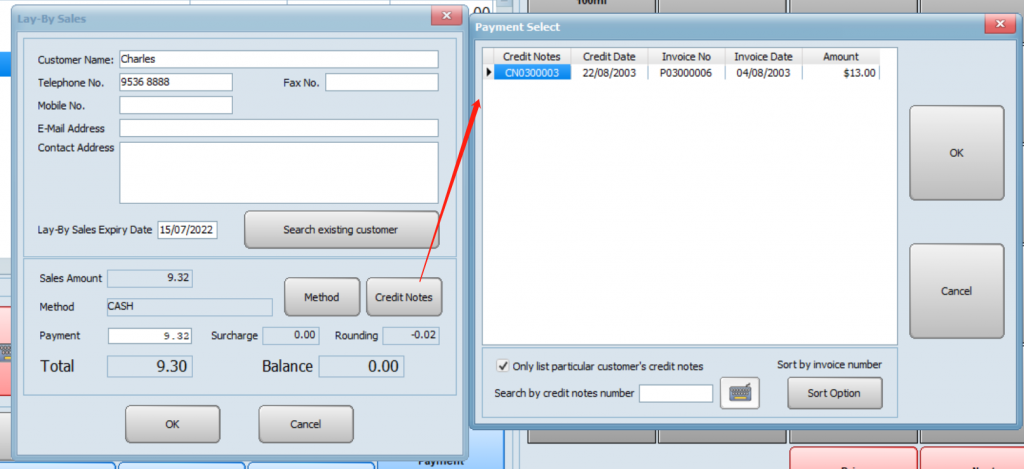This screenshot has width=1024, height=469.
Task: Cancel the Payment Select dialog
Action: pyautogui.click(x=956, y=291)
